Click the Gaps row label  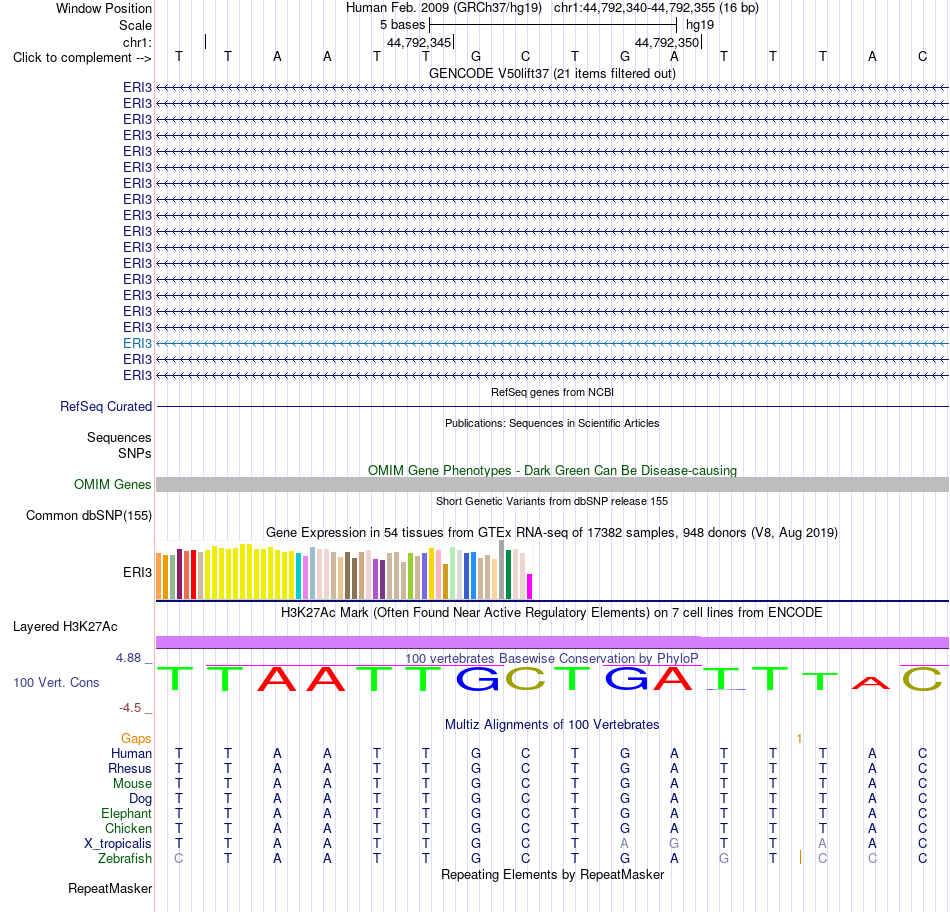[136, 738]
